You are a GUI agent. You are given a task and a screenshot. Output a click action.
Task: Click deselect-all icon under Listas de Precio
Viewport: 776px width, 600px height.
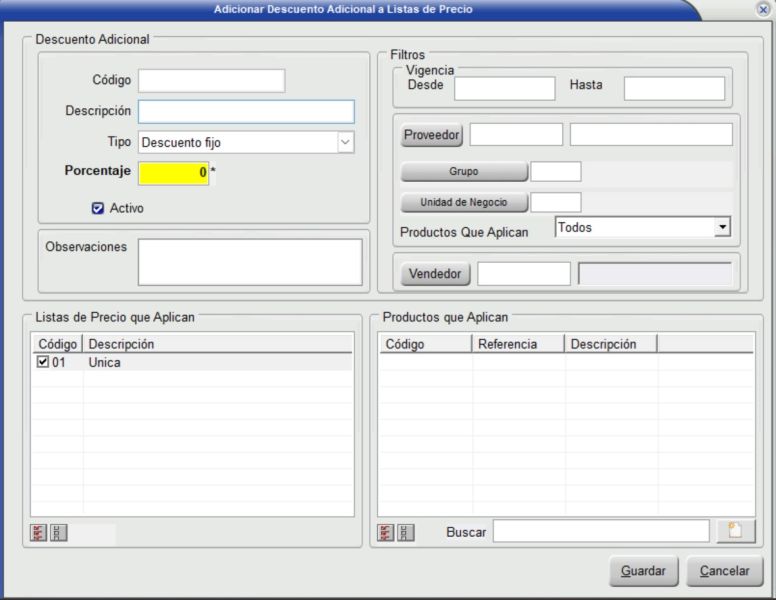59,533
